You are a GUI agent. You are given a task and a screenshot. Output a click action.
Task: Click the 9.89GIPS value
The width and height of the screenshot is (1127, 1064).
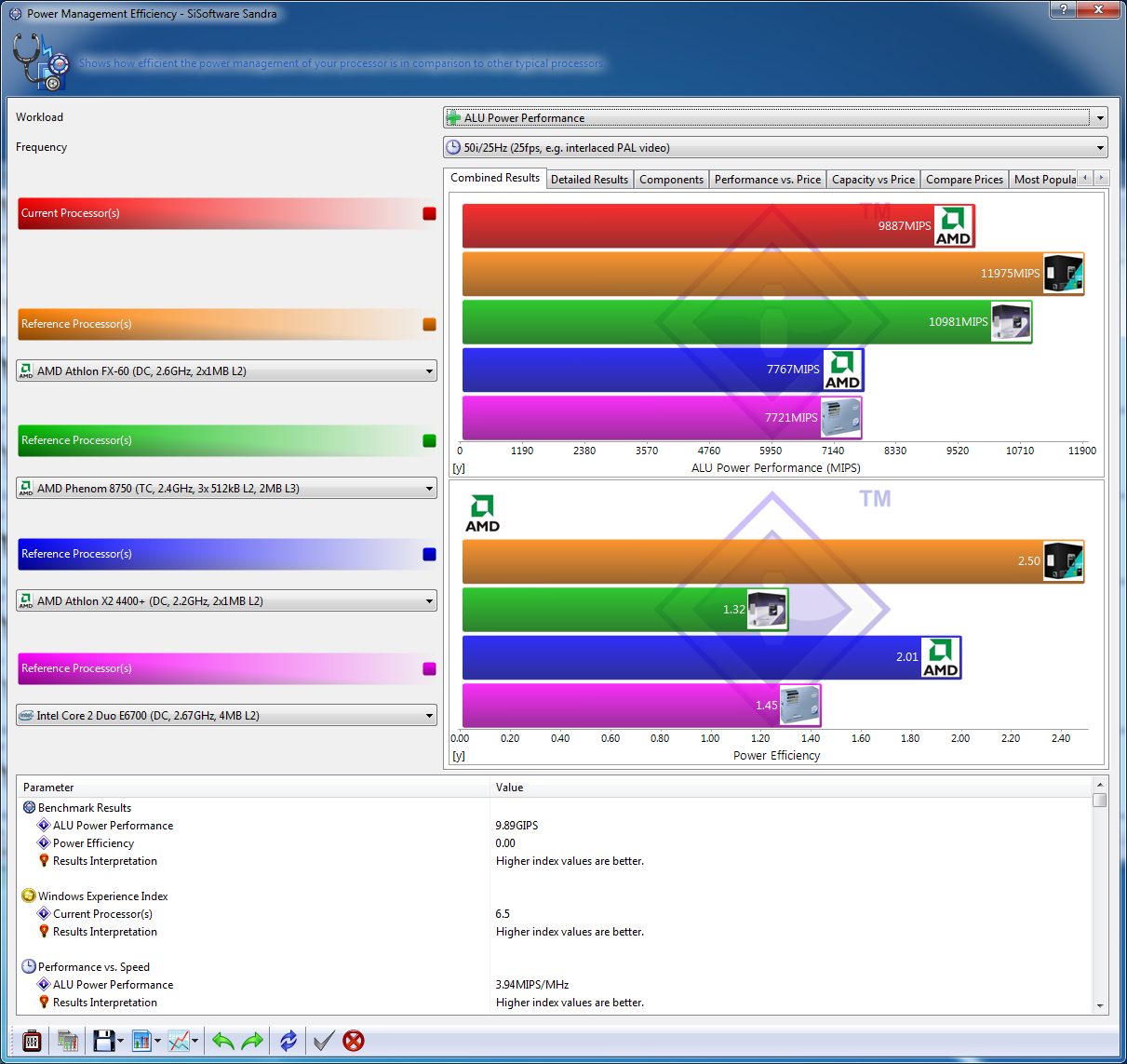[x=517, y=826]
